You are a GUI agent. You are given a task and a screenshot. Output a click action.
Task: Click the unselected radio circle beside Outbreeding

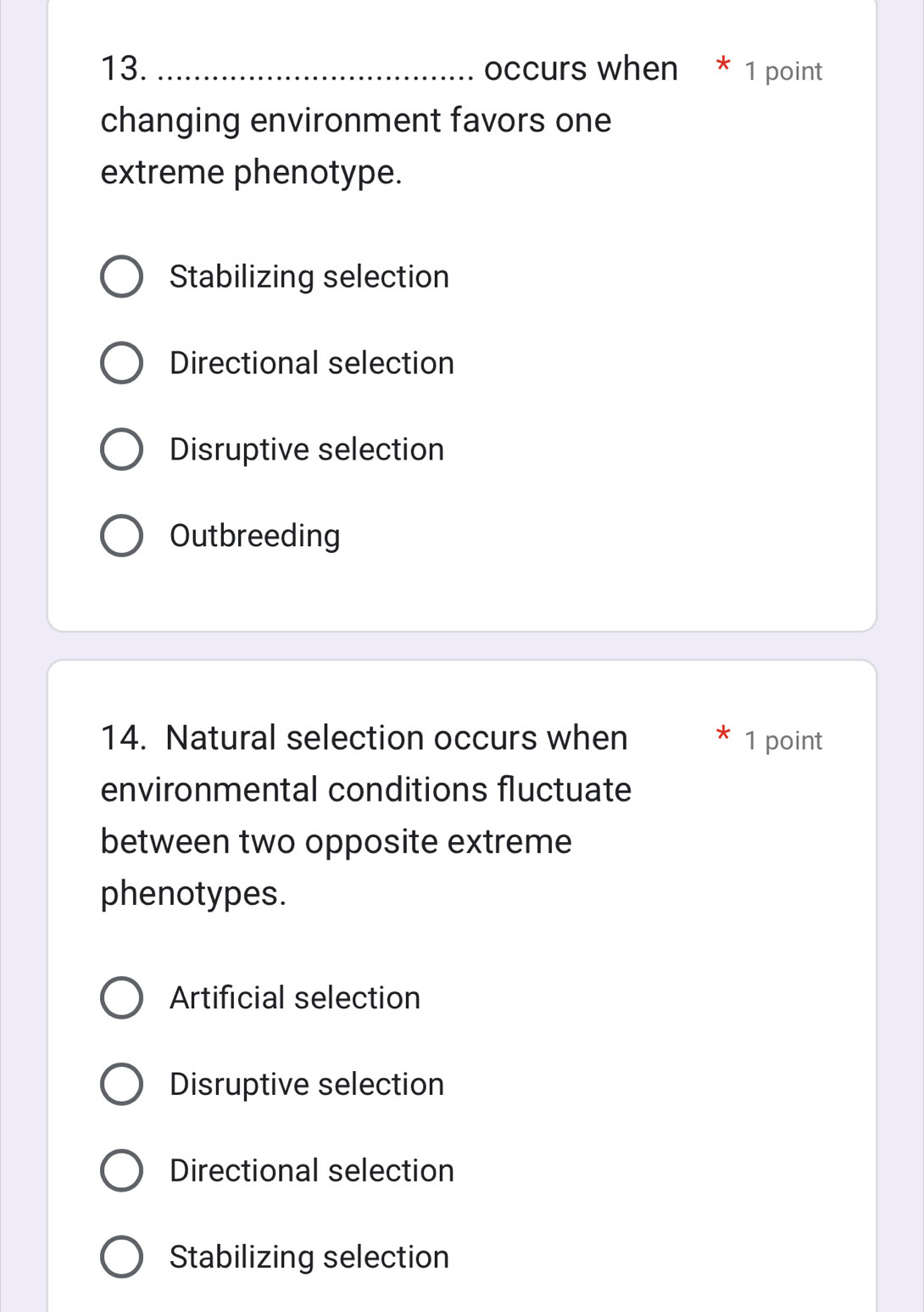[121, 535]
